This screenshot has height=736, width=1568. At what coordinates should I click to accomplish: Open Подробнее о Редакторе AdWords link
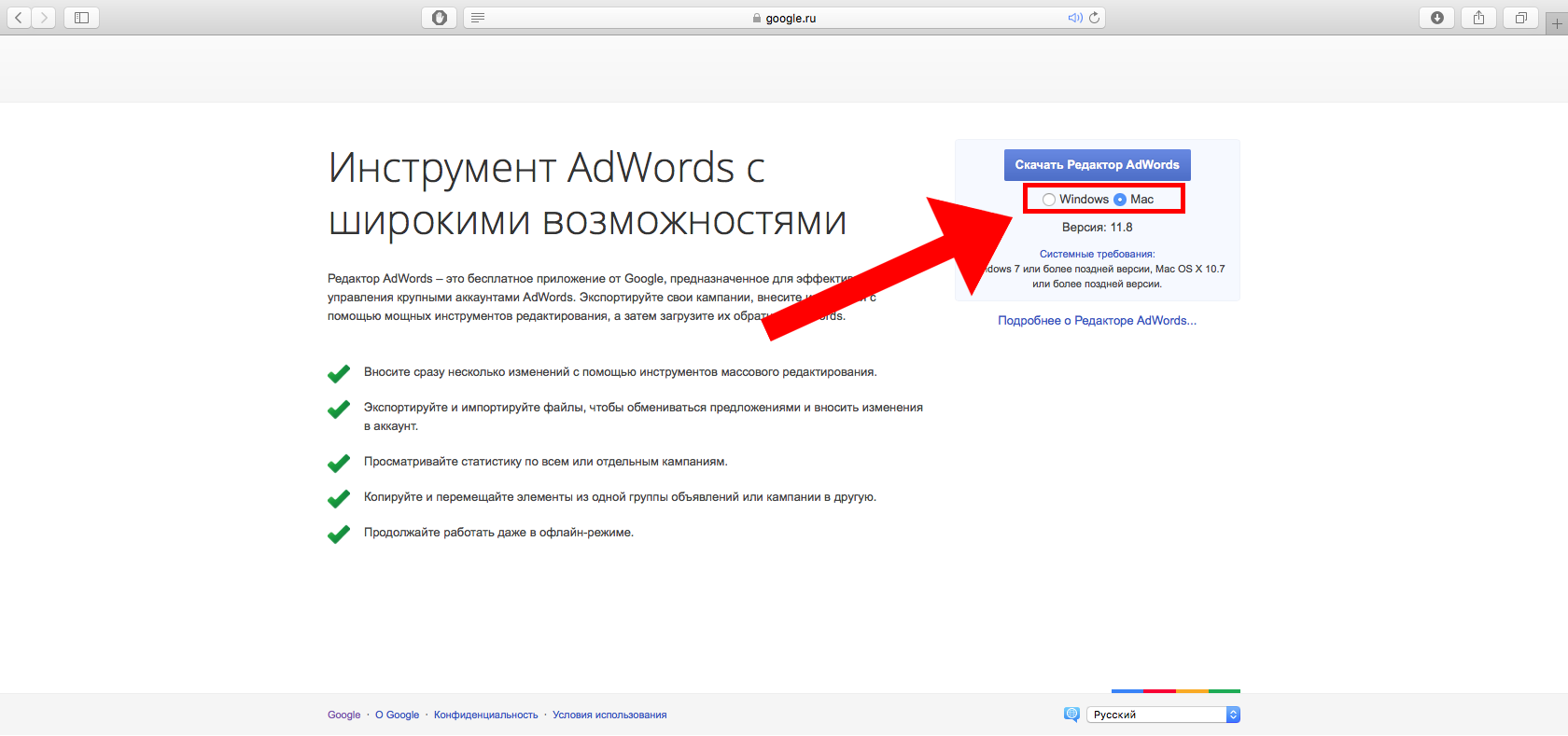tap(1097, 321)
